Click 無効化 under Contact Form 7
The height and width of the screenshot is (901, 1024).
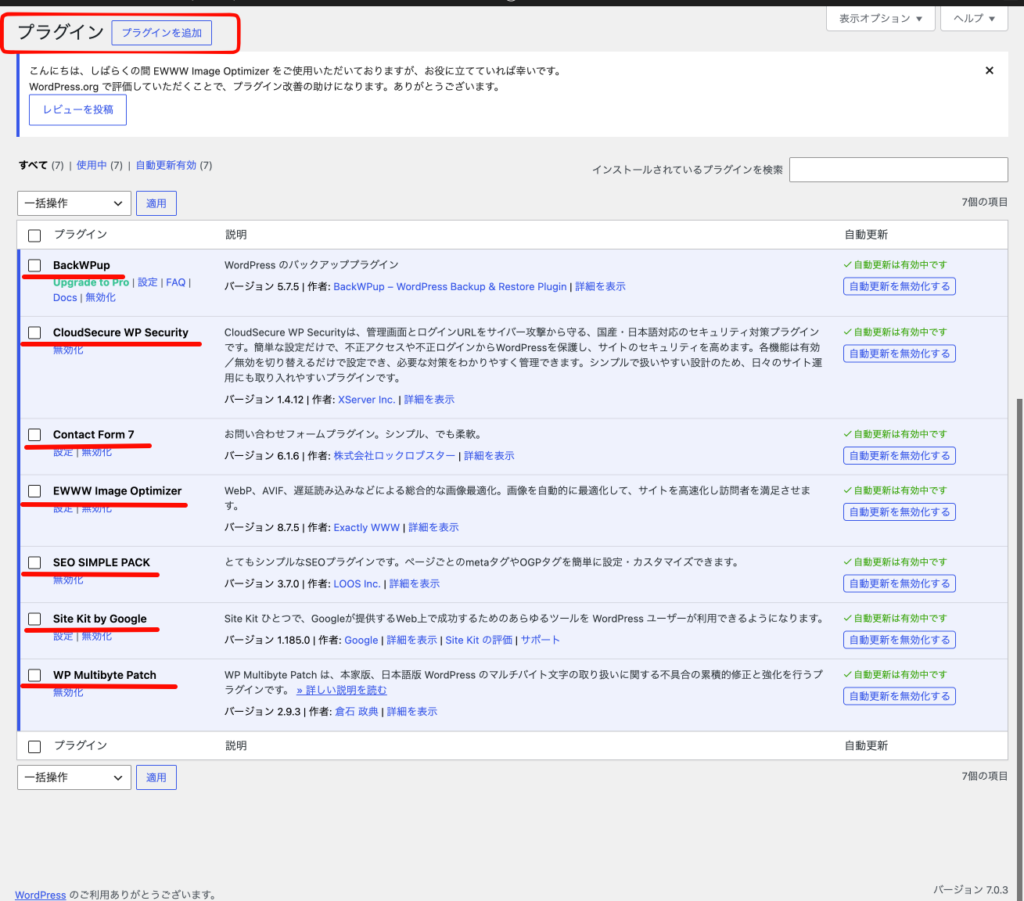(97, 452)
